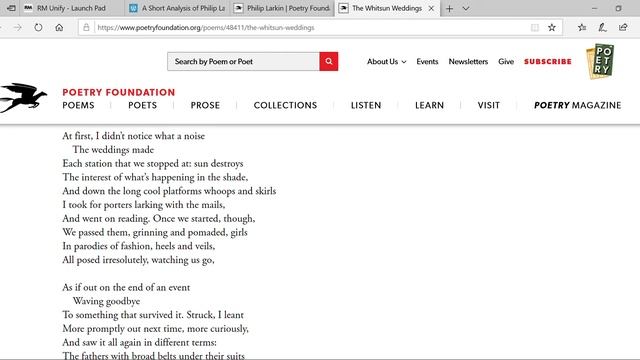Click the set tabs aside icon
The image size is (640, 360).
coord(11,8)
